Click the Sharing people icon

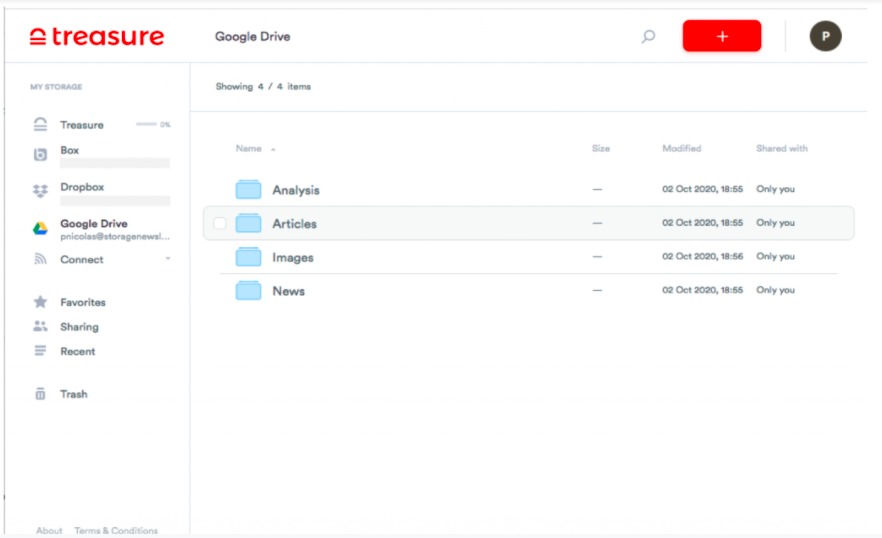[x=40, y=326]
